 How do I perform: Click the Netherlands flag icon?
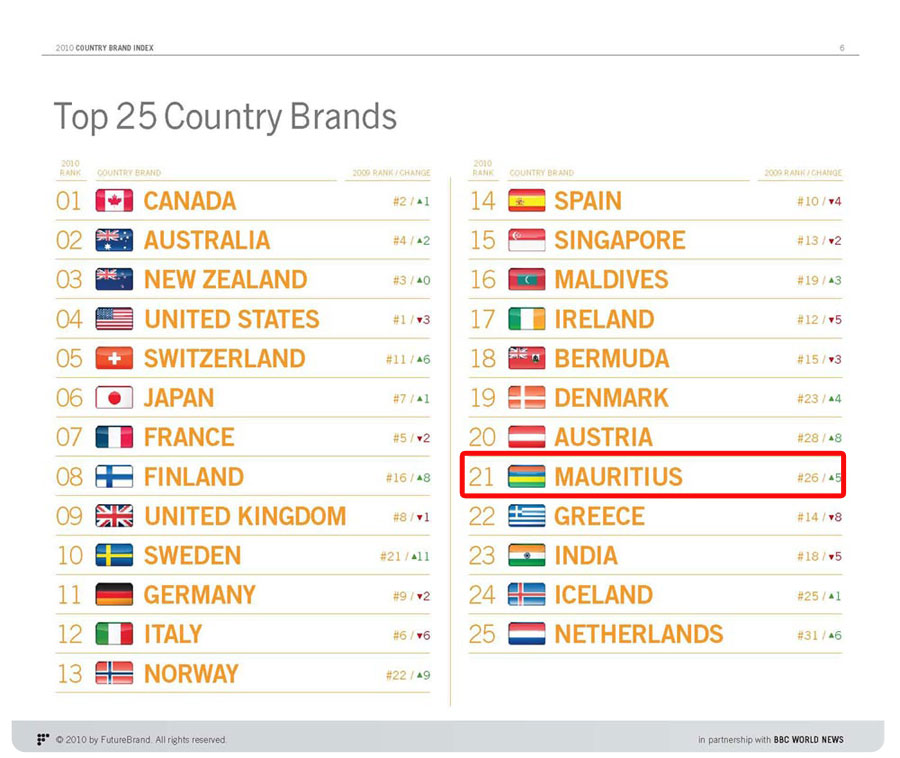coord(526,634)
